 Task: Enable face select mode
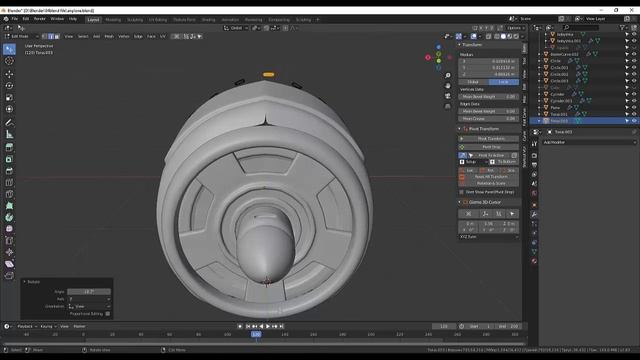tap(57, 36)
